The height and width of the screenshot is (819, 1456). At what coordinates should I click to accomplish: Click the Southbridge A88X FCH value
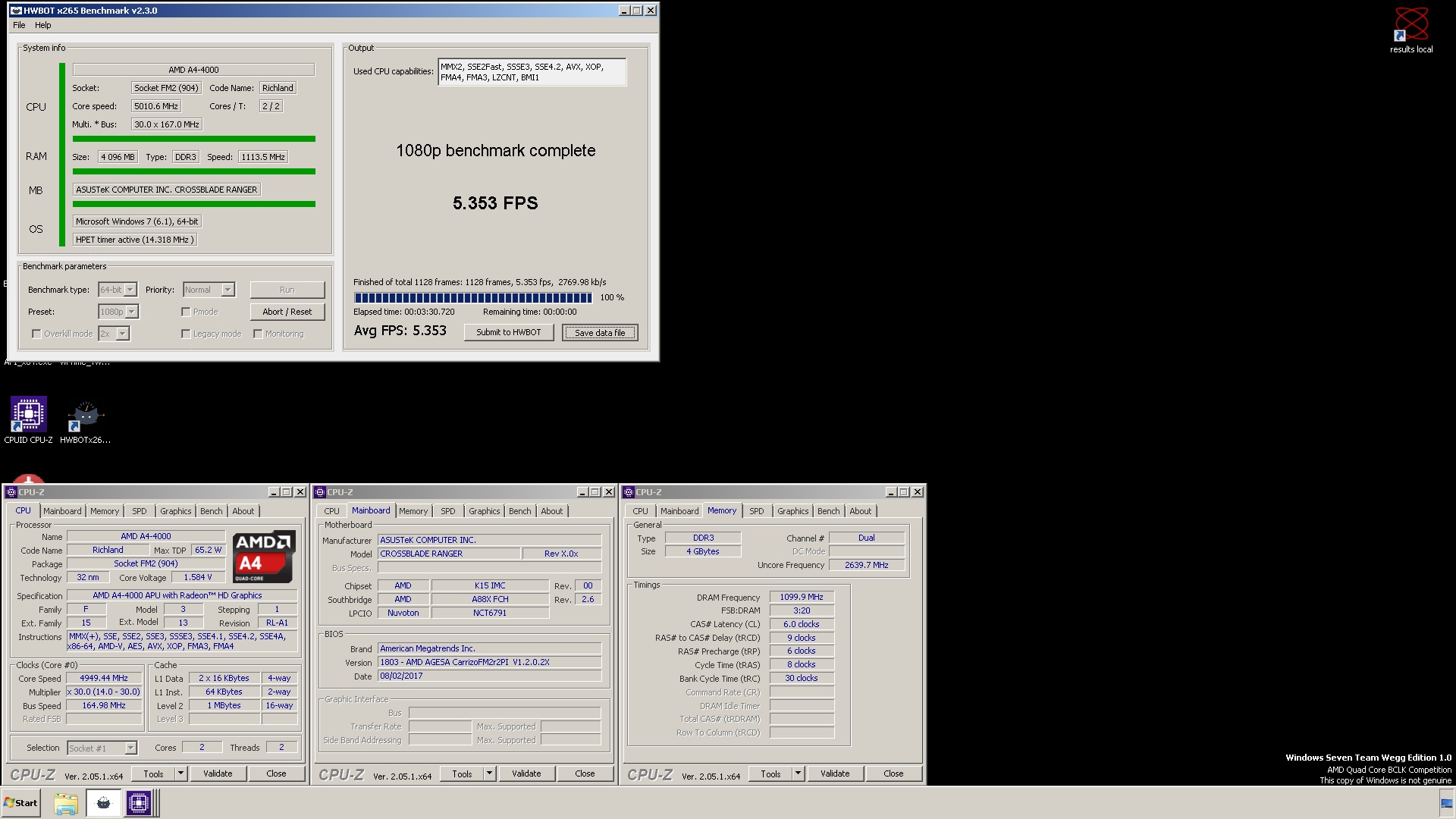click(490, 599)
